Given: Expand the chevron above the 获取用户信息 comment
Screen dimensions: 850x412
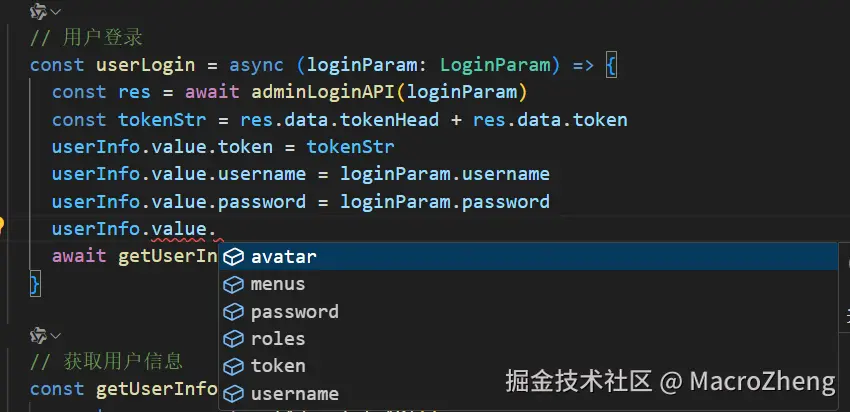Looking at the screenshot, I should coord(56,335).
